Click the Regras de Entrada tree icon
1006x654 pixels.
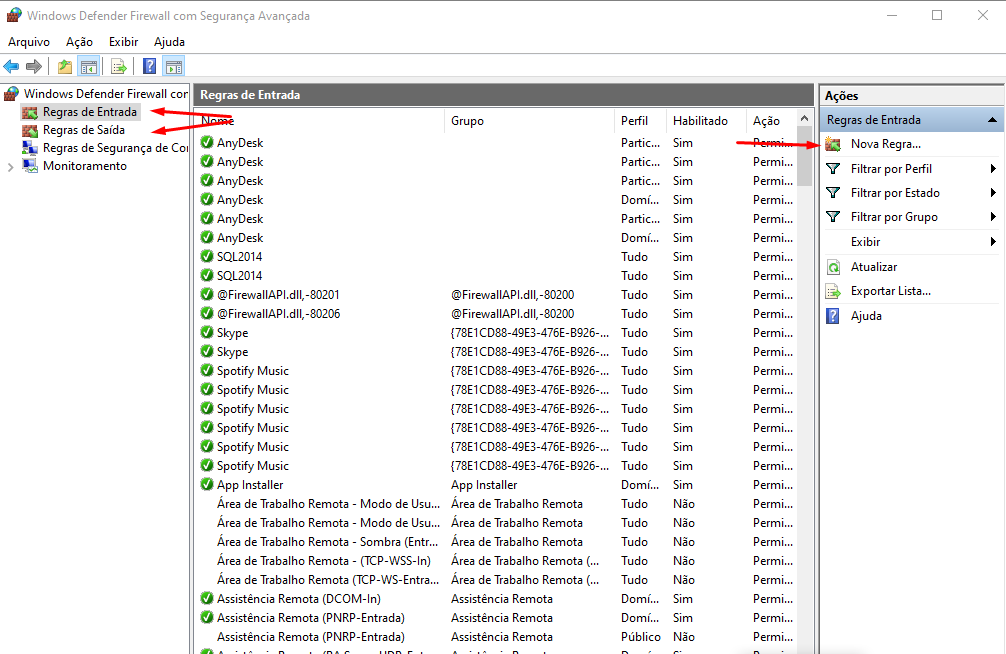[x=30, y=112]
